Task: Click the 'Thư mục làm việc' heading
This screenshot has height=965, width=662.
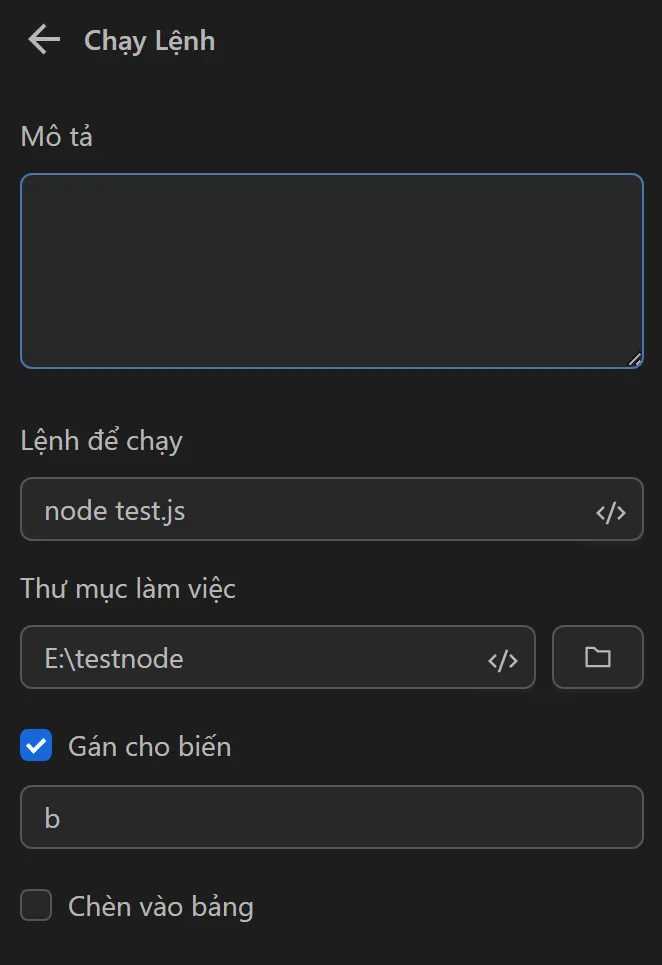Action: point(127,589)
